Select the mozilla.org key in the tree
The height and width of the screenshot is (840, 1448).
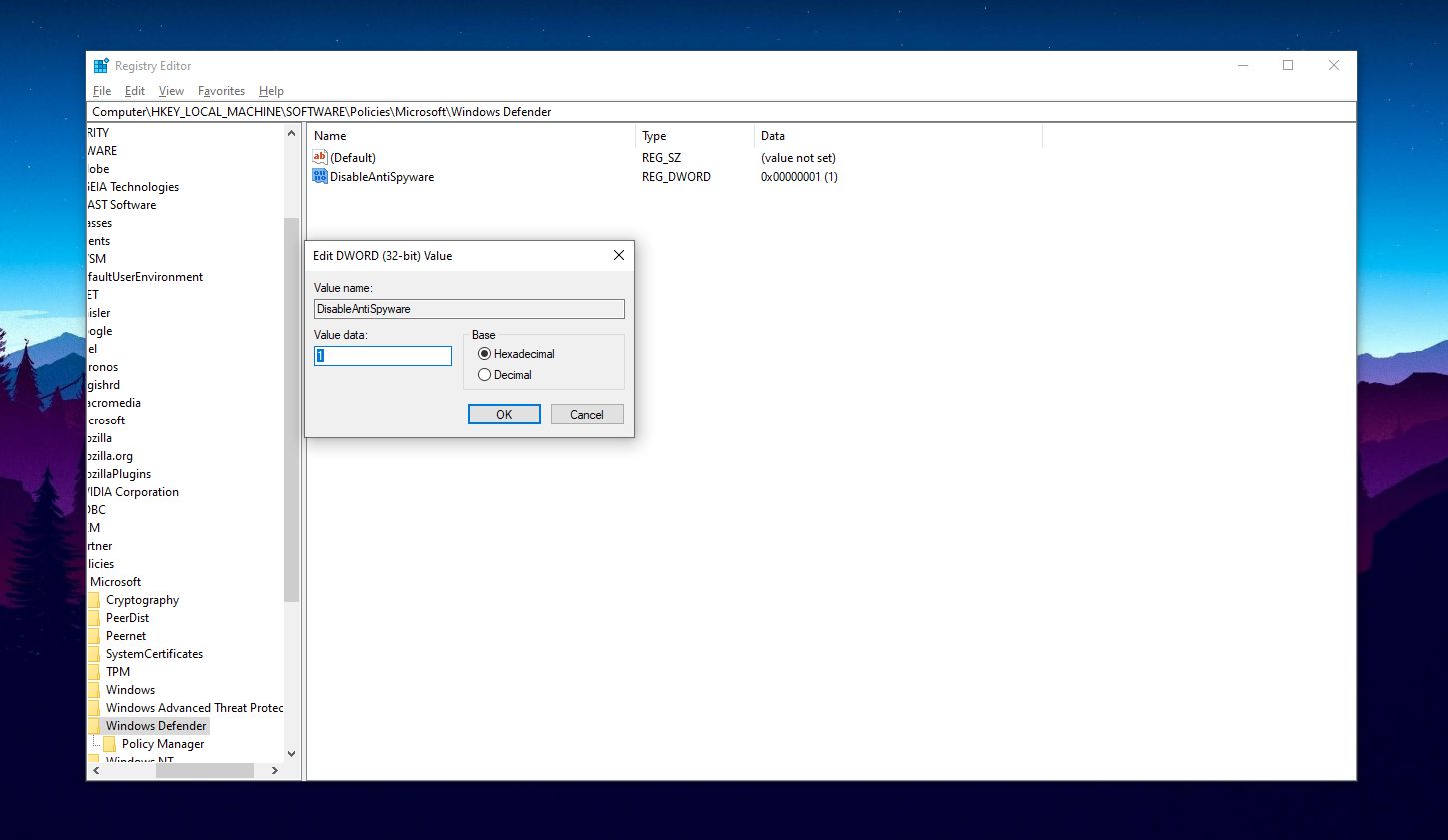[x=110, y=456]
